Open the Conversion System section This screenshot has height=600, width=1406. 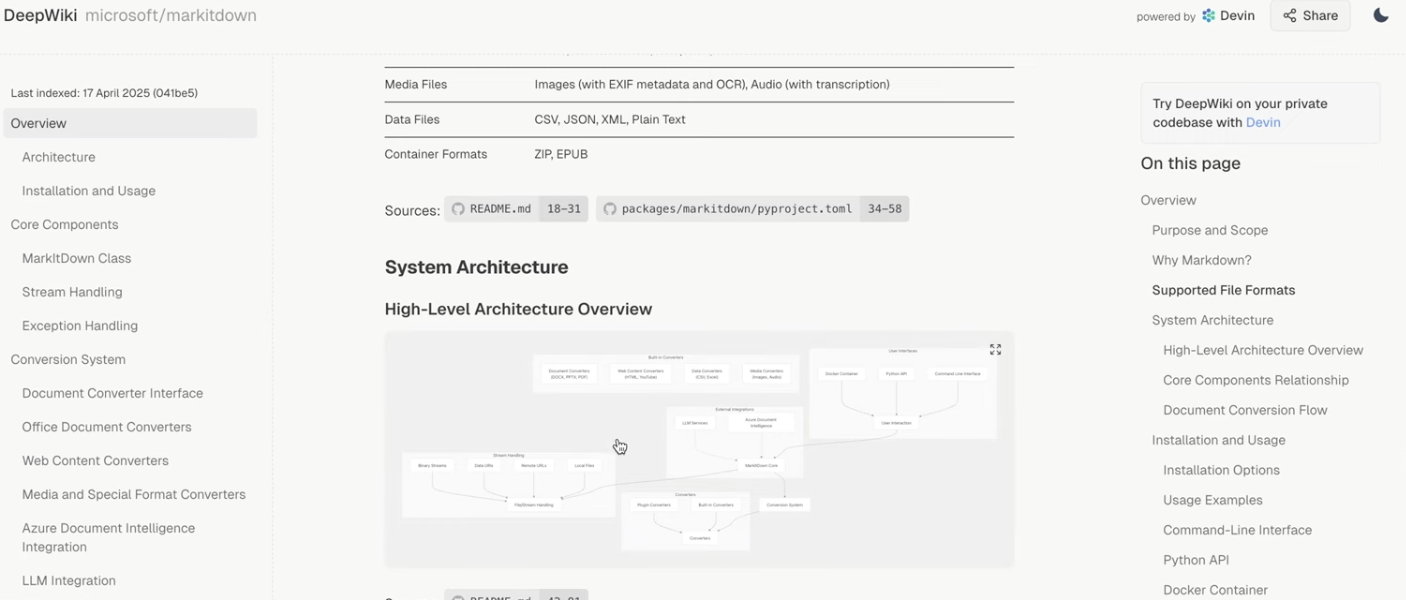pyautogui.click(x=68, y=359)
